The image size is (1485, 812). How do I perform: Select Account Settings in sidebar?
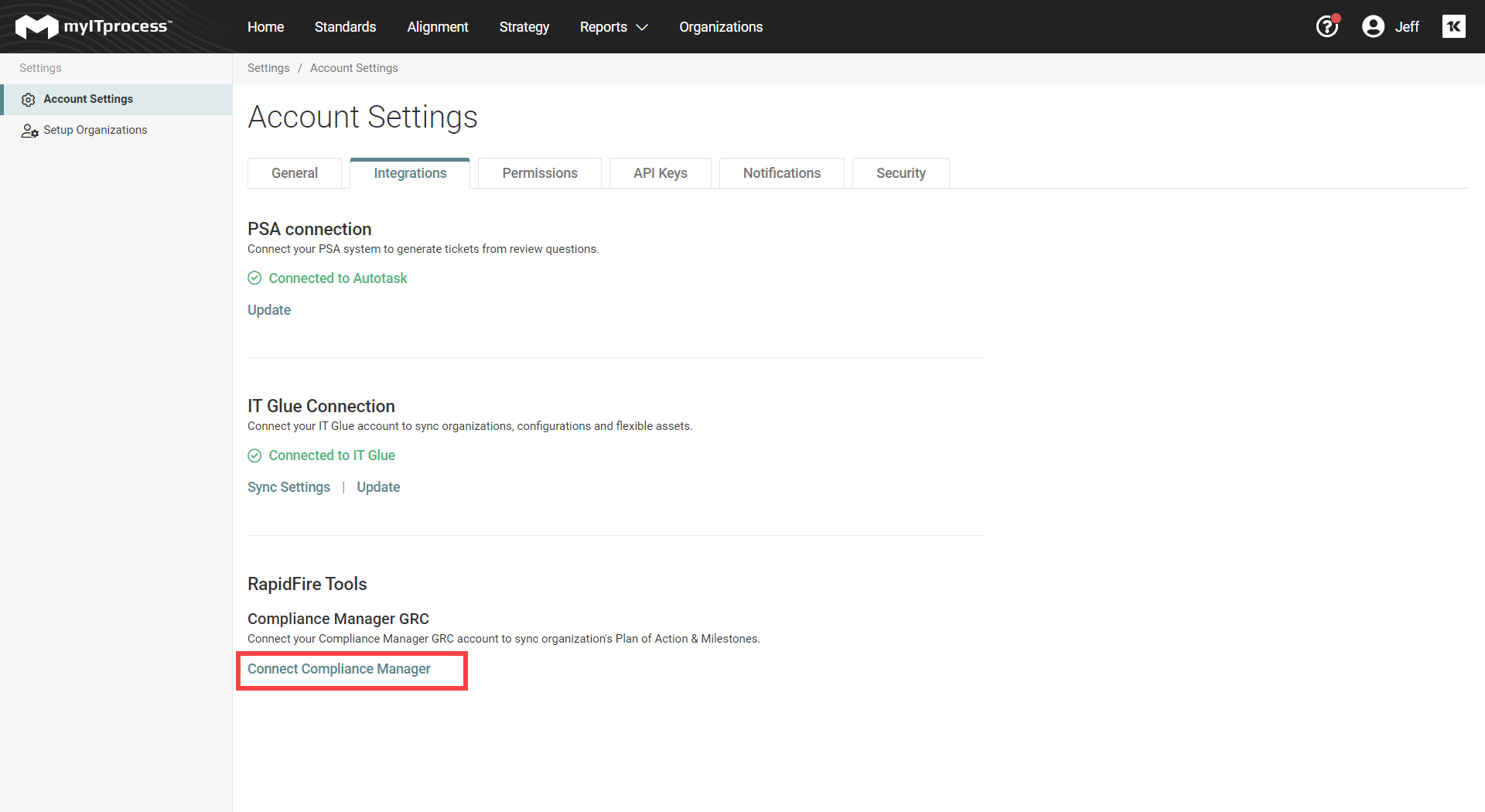click(x=116, y=99)
